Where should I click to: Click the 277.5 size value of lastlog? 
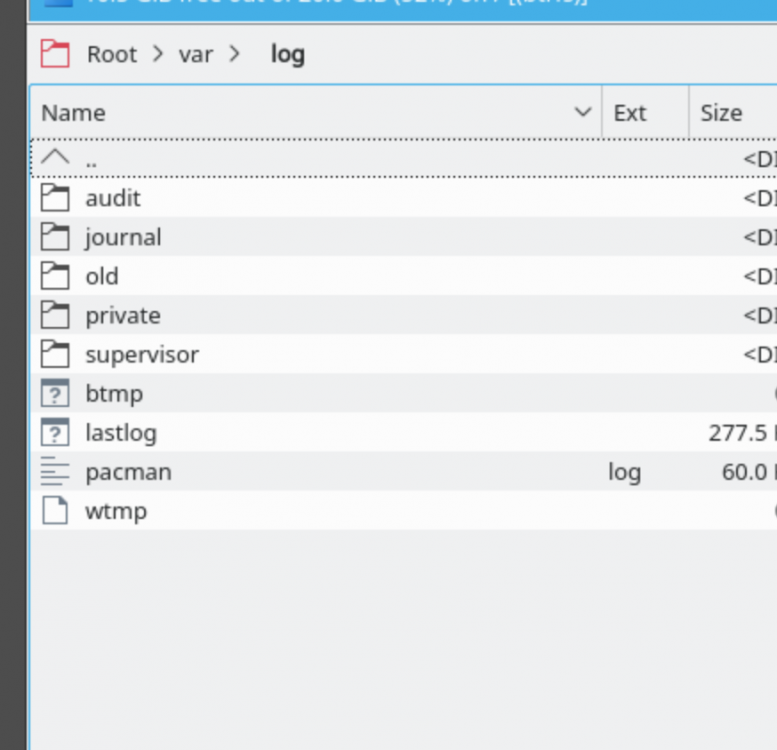coord(738,433)
